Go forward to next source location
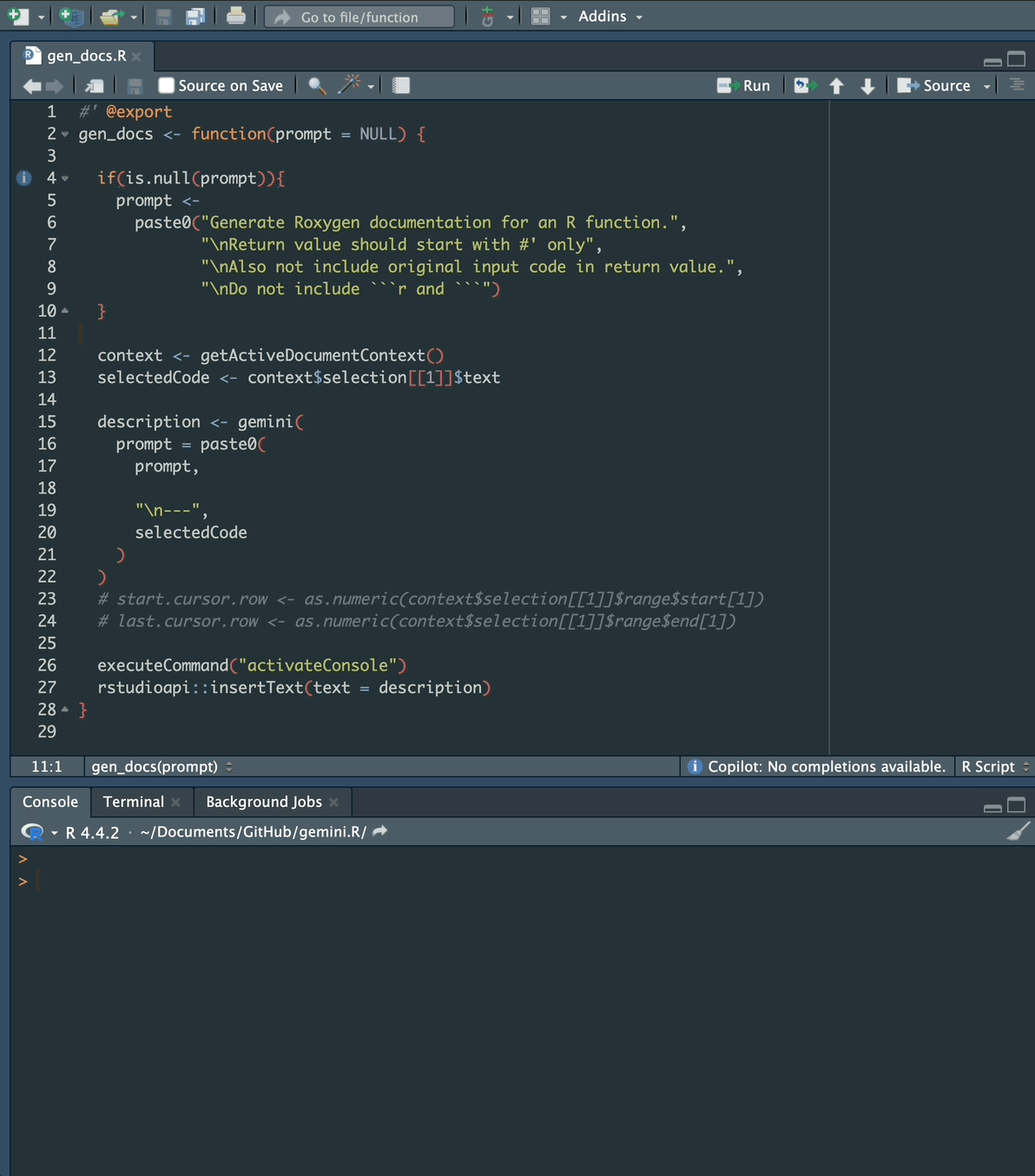This screenshot has width=1035, height=1176. point(55,86)
